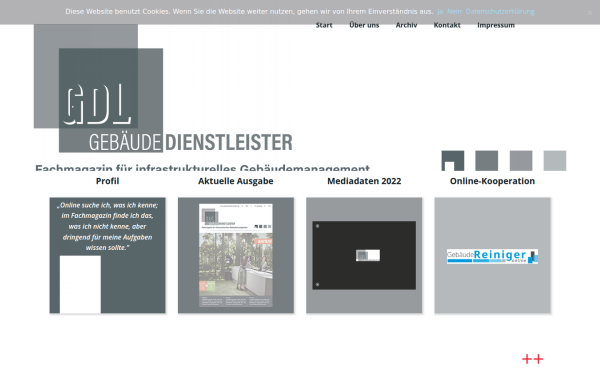Click the GDL Gebäudedienstleister logo
Image resolution: width=600 pixels, height=375 pixels.
(x=163, y=89)
